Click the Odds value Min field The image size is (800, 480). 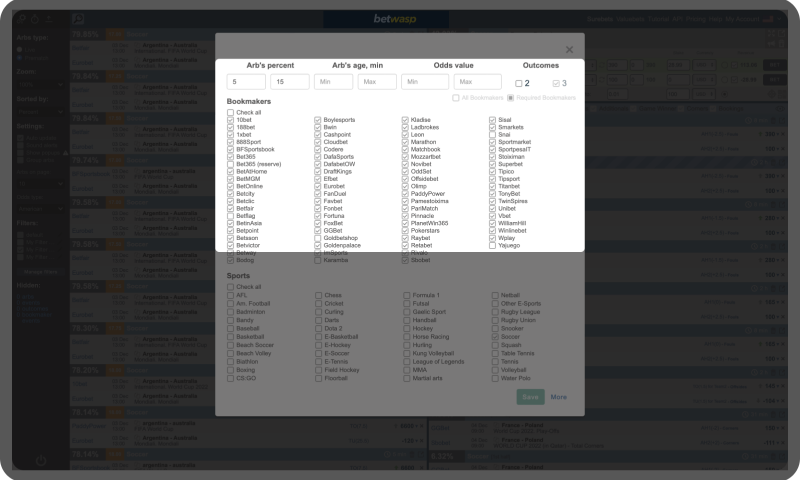click(425, 82)
